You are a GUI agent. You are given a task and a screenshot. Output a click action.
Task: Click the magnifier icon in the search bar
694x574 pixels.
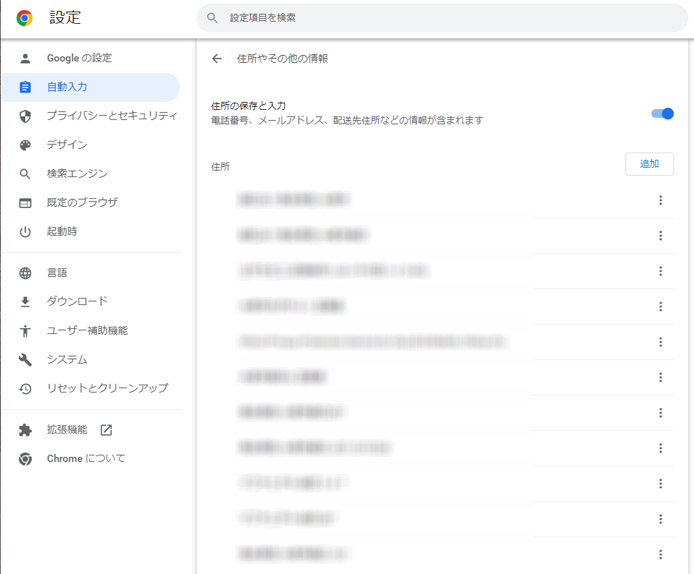212,18
